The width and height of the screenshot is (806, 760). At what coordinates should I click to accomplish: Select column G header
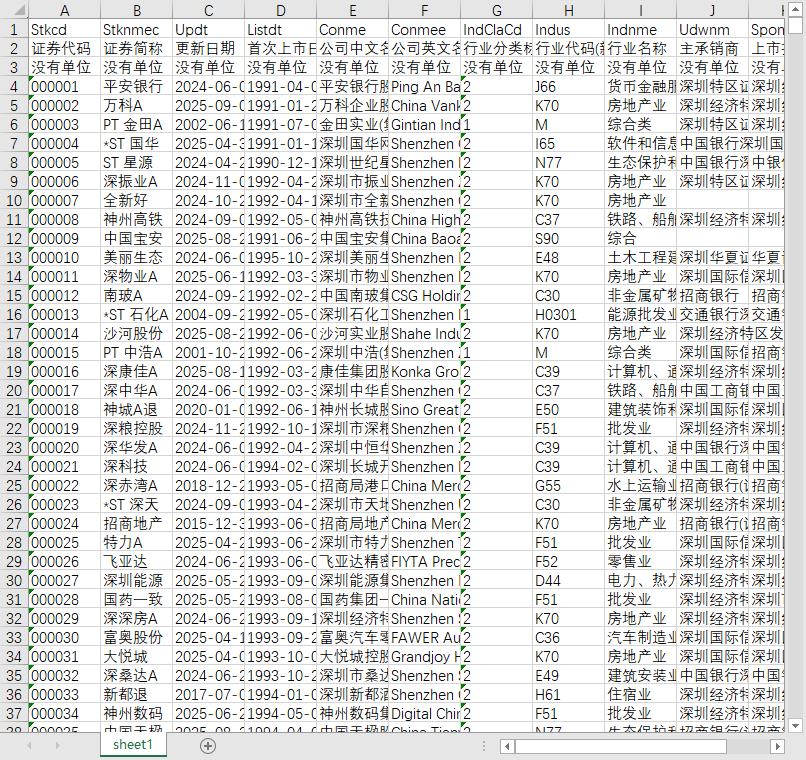(497, 10)
